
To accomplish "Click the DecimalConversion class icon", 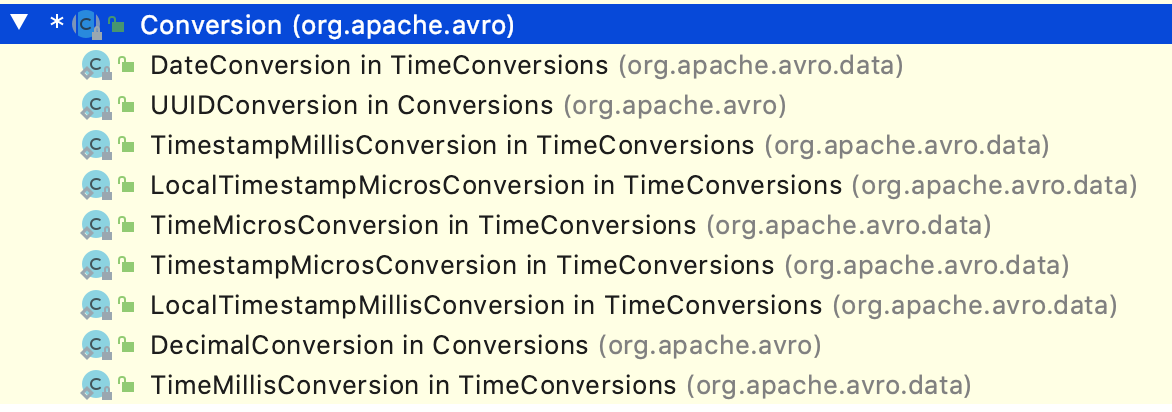I will (x=95, y=345).
